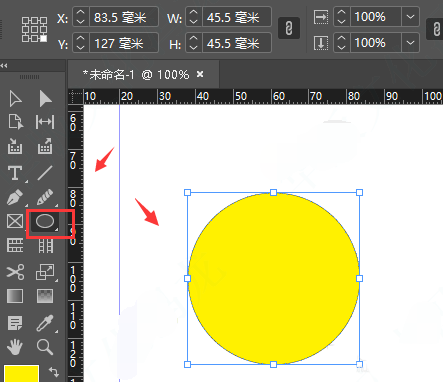Select the Gap tool
This screenshot has width=443, height=382.
[x=45, y=122]
